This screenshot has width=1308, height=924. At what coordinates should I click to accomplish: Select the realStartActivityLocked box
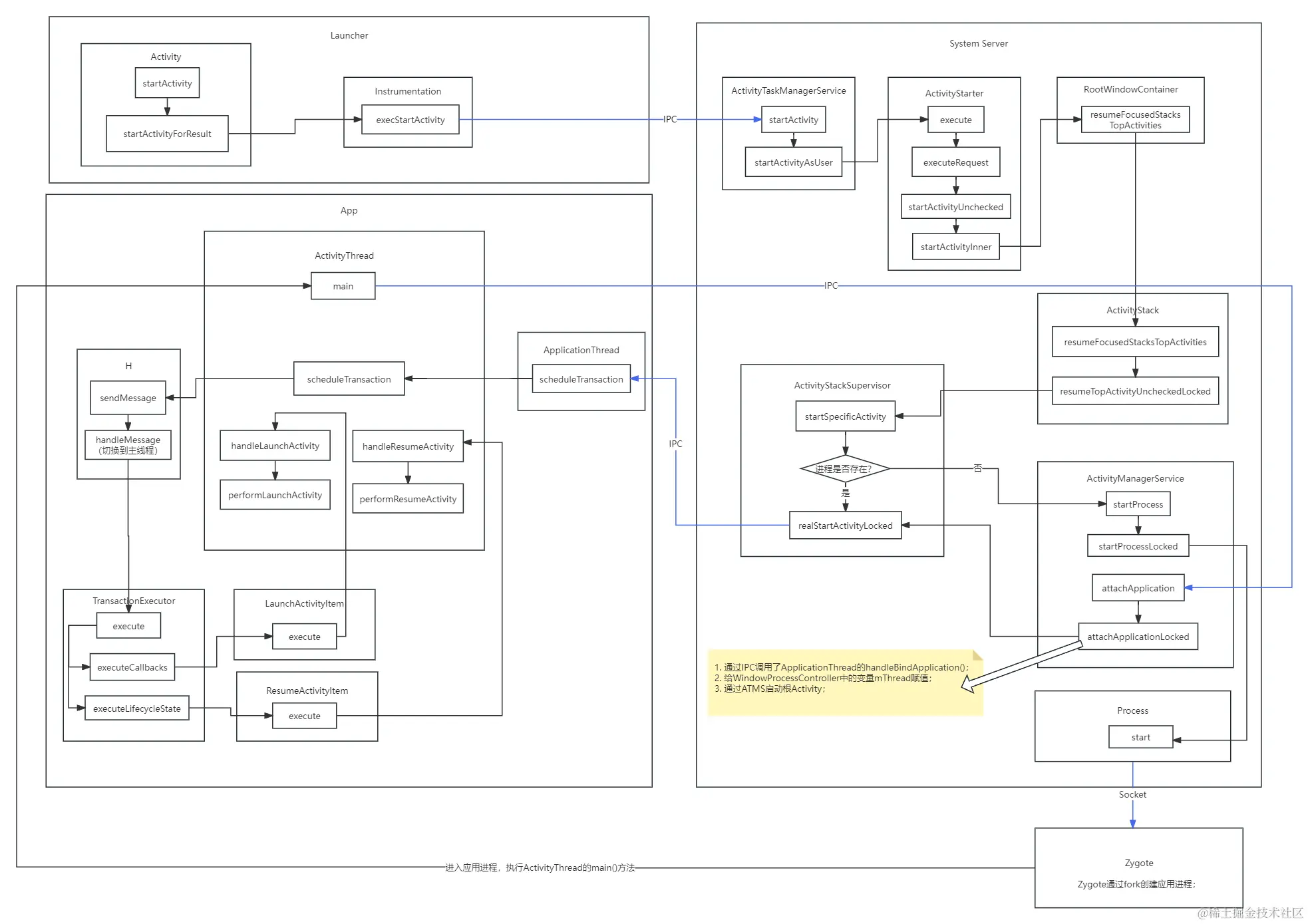point(845,526)
